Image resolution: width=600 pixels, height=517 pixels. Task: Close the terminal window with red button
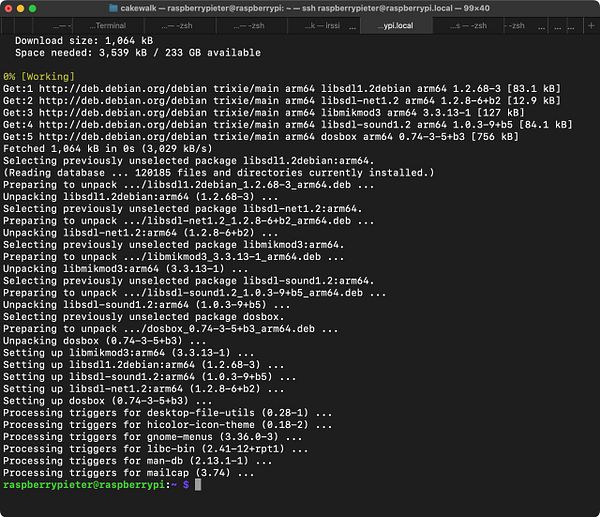pyautogui.click(x=8, y=8)
